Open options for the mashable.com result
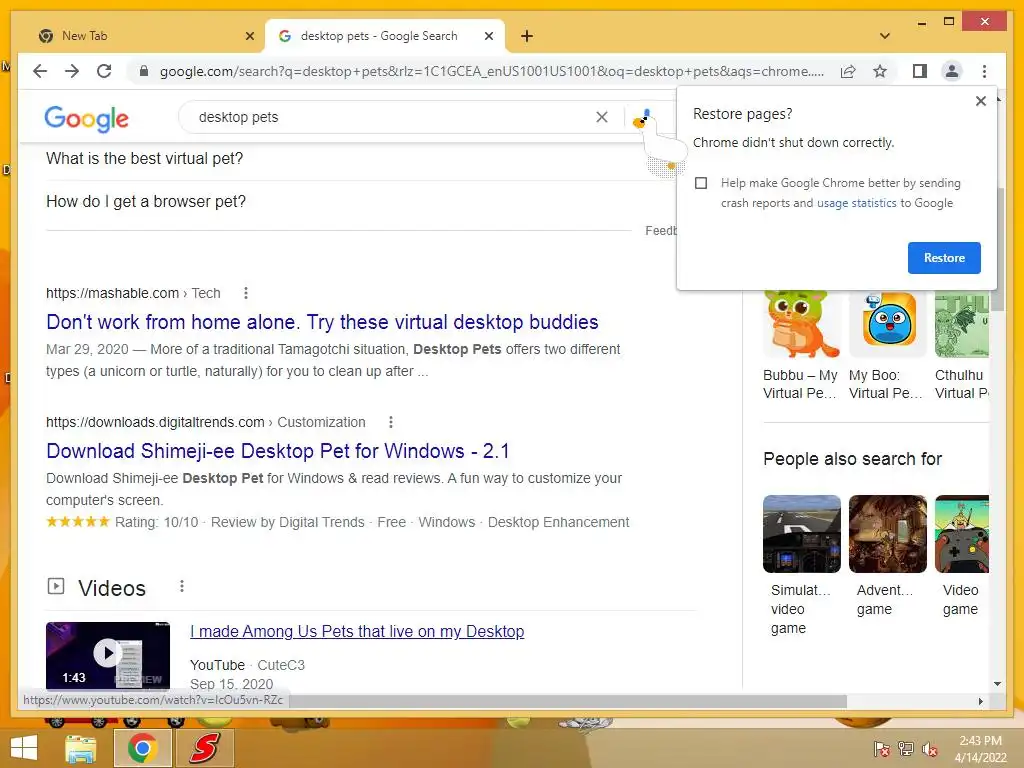This screenshot has height=768, width=1024. point(246,293)
